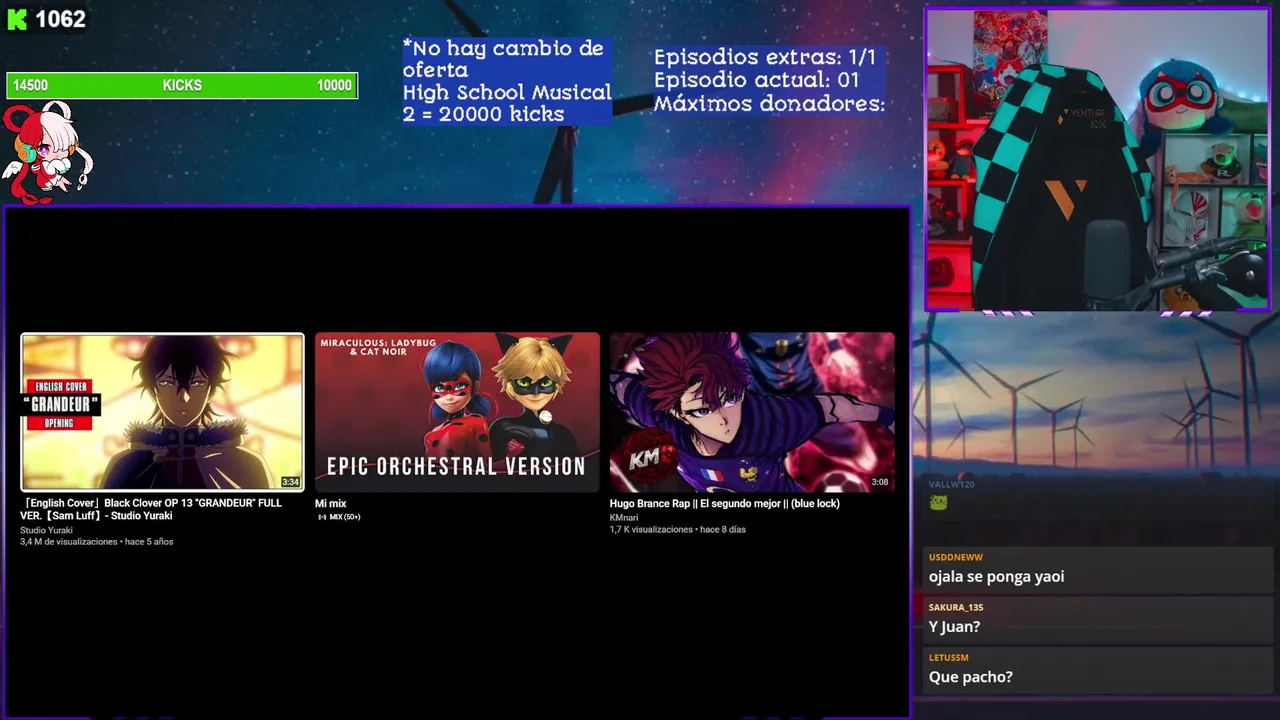Viewport: 1280px width, 720px height.
Task: Click the 3:08 duration badge on Hugo Brance
Action: point(880,482)
